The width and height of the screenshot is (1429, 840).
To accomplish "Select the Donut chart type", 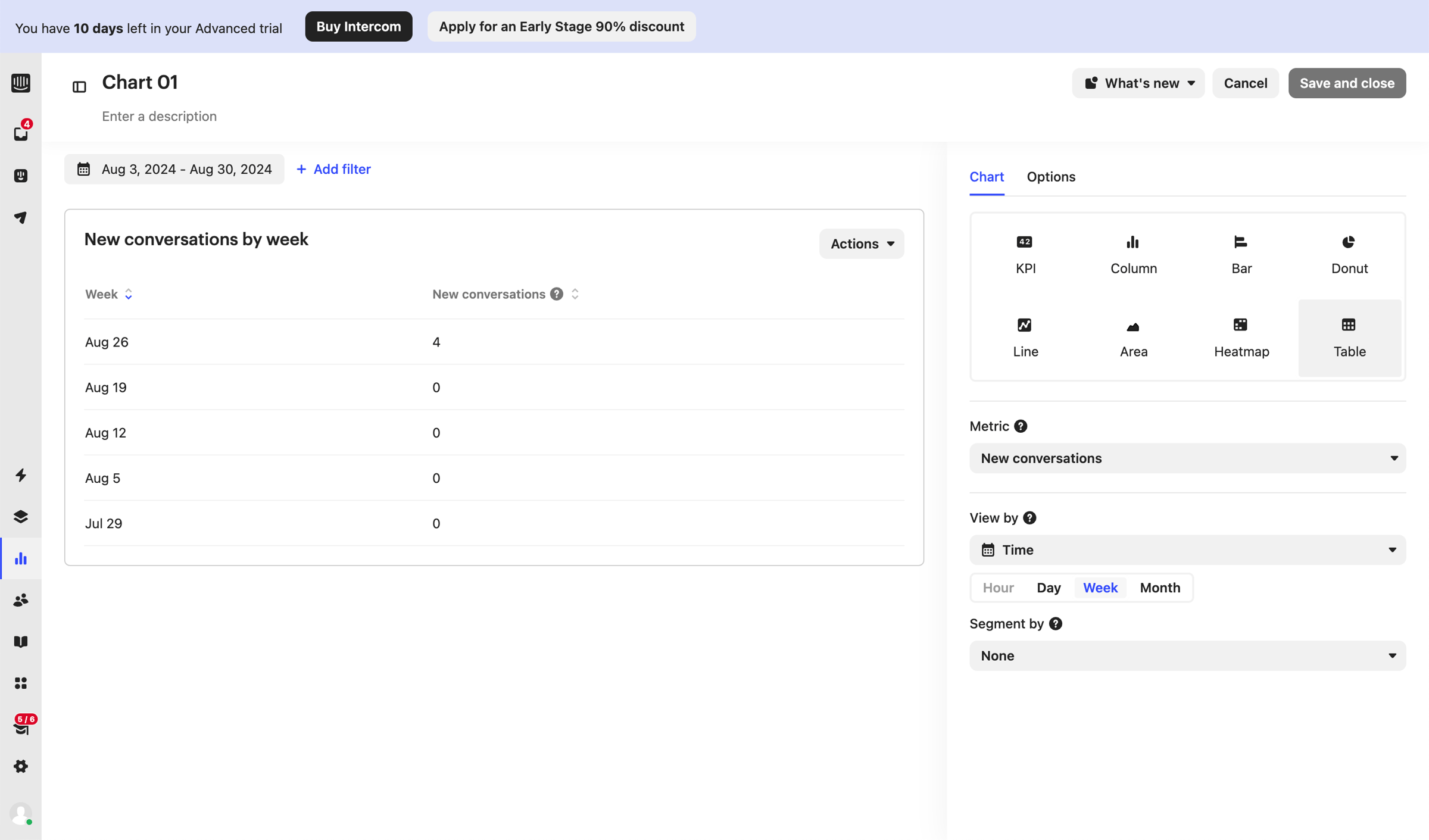I will [x=1349, y=255].
